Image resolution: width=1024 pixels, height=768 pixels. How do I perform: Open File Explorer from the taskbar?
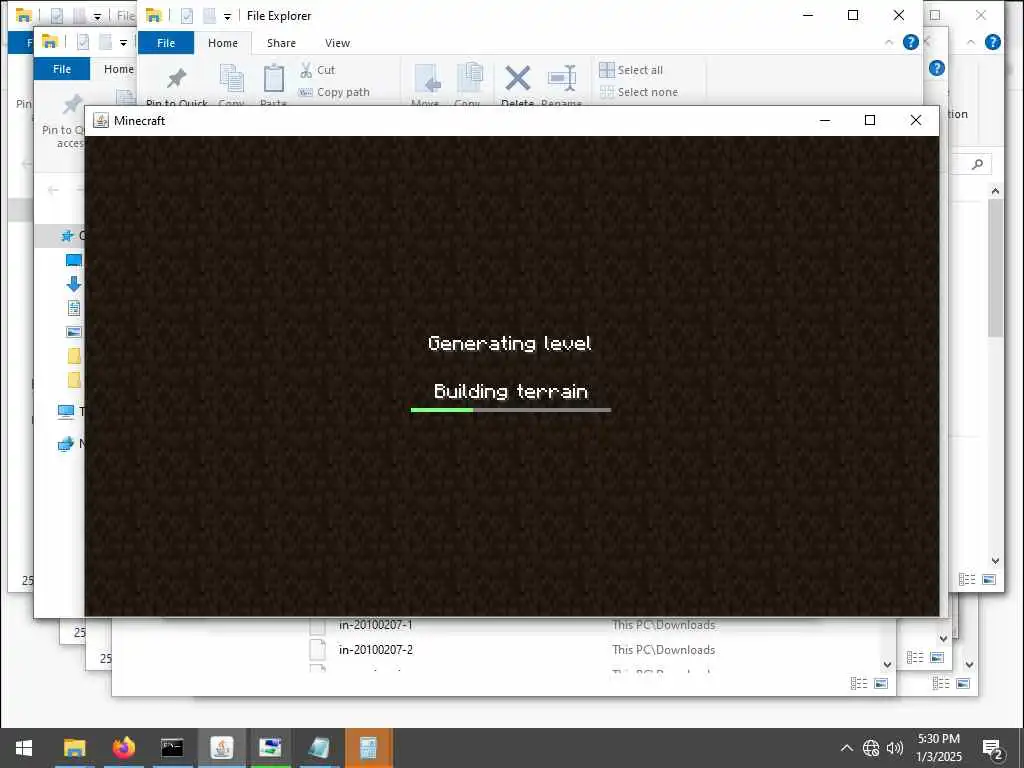click(x=74, y=748)
